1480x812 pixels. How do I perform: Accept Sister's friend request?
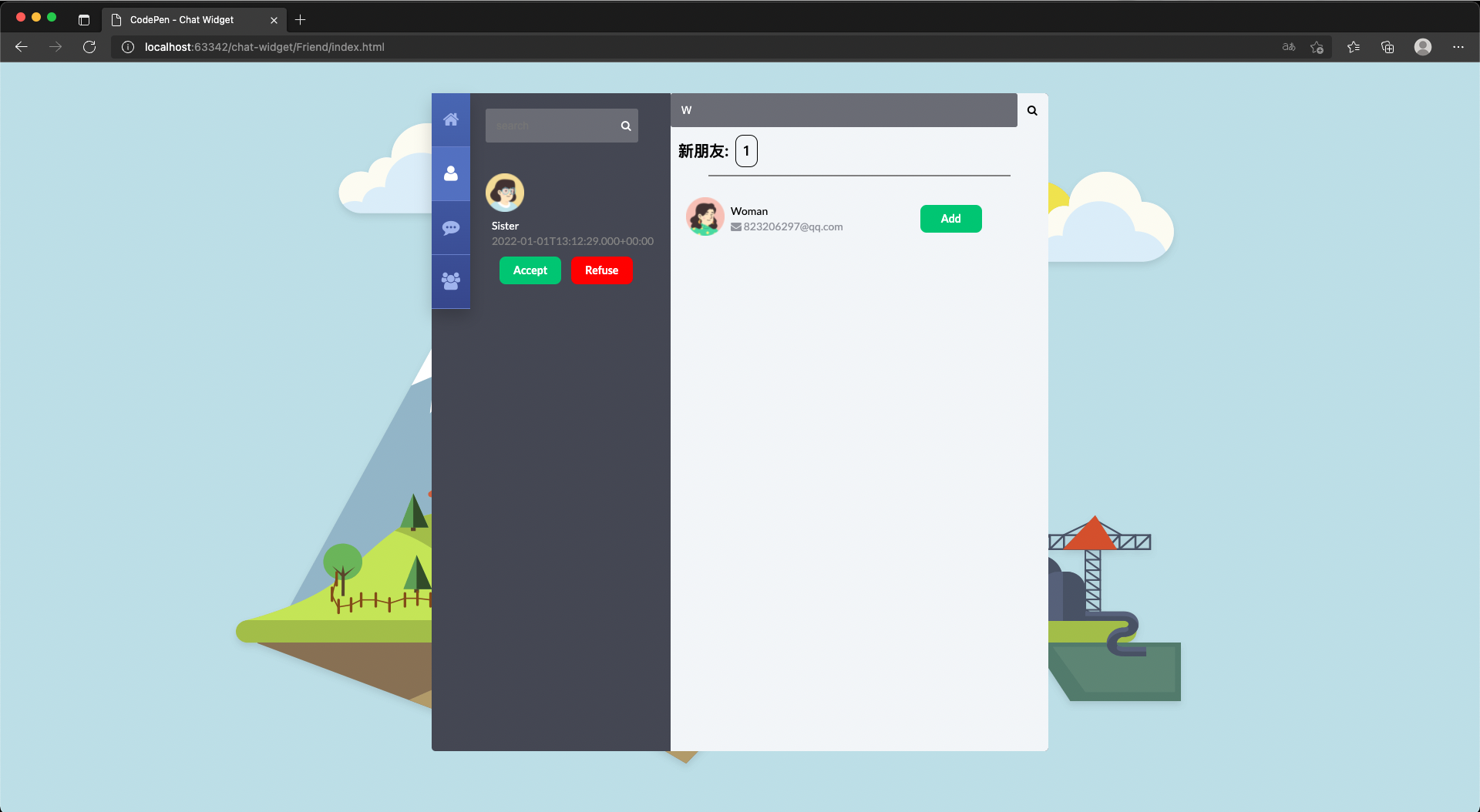coord(530,270)
